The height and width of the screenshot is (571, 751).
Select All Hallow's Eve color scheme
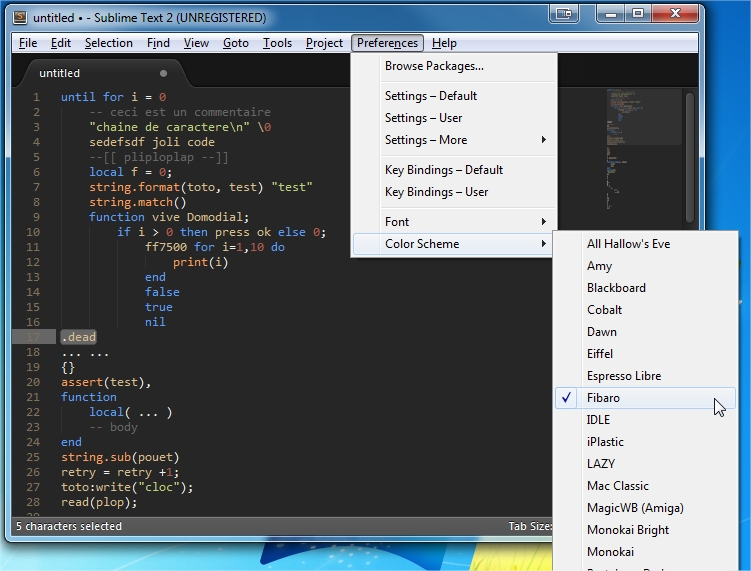(x=645, y=244)
